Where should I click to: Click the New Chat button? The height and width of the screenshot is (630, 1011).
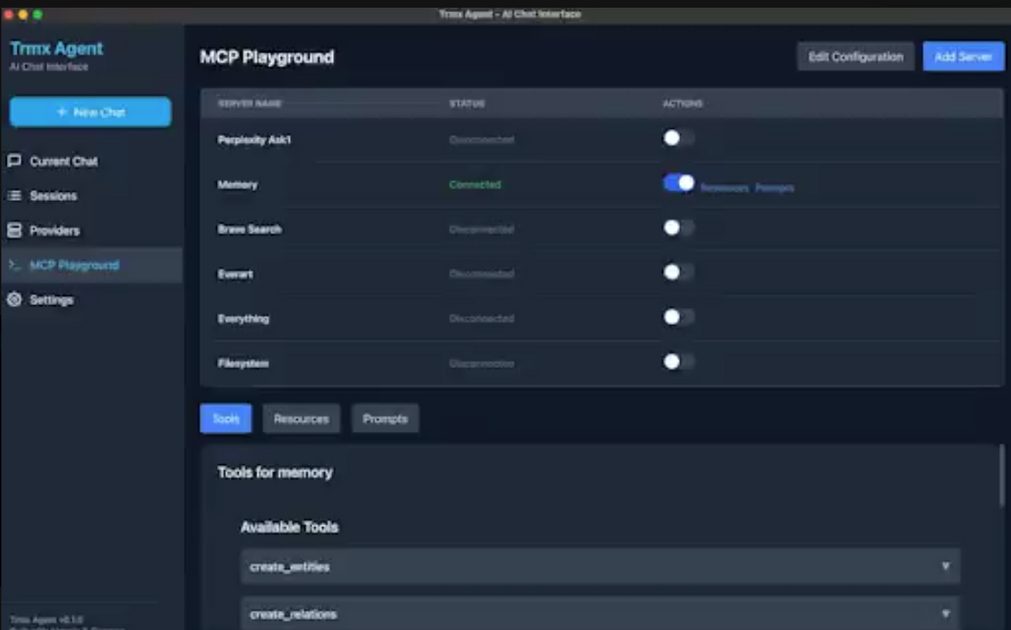(90, 112)
